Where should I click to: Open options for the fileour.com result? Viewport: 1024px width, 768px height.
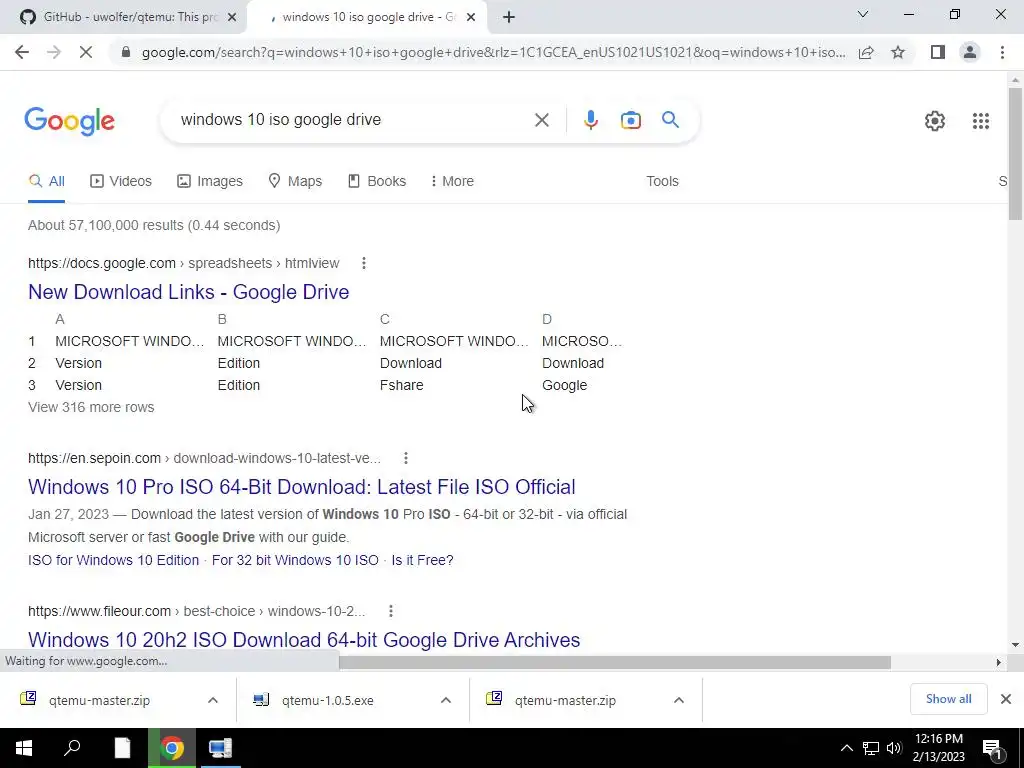coord(391,611)
